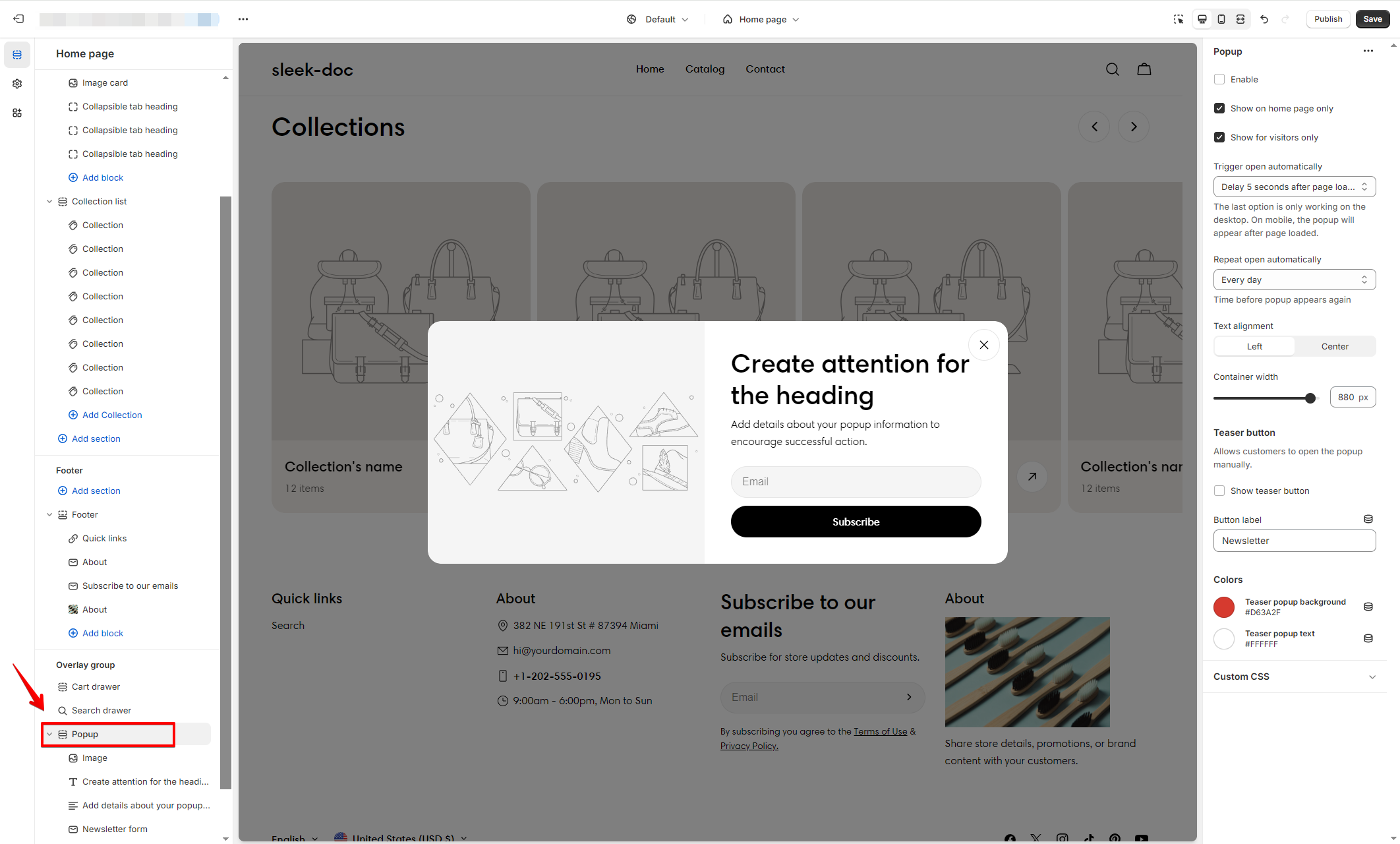Image resolution: width=1400 pixels, height=844 pixels.
Task: Click dynamic source icon beside Button label
Action: click(1368, 520)
